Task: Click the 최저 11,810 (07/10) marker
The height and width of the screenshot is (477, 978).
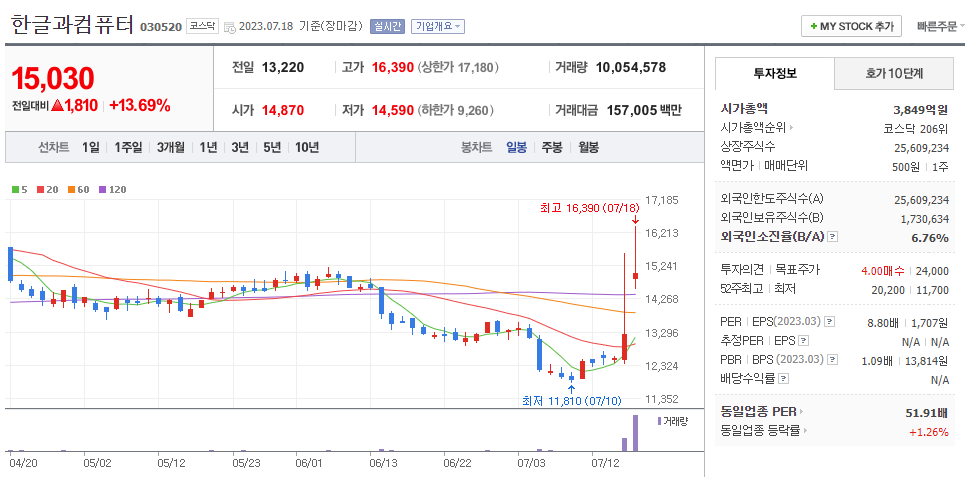Action: [572, 400]
